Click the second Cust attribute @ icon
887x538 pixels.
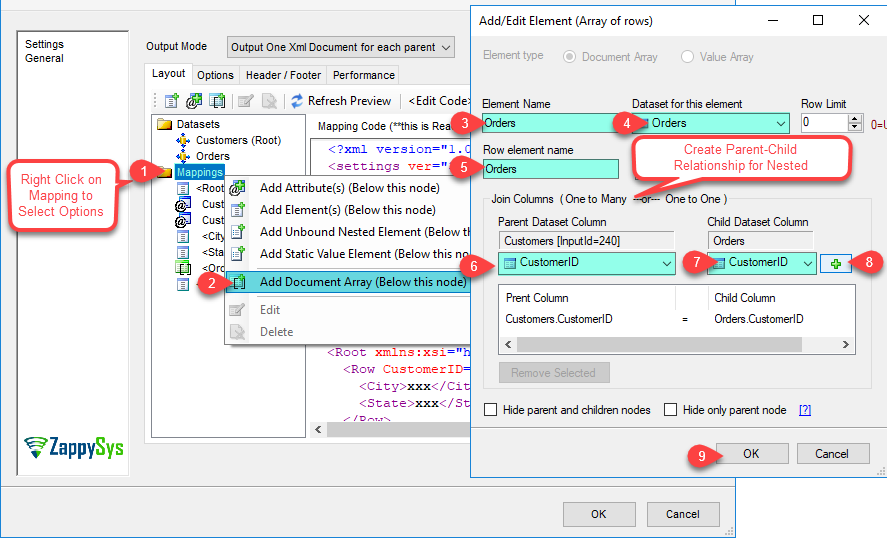[183, 220]
